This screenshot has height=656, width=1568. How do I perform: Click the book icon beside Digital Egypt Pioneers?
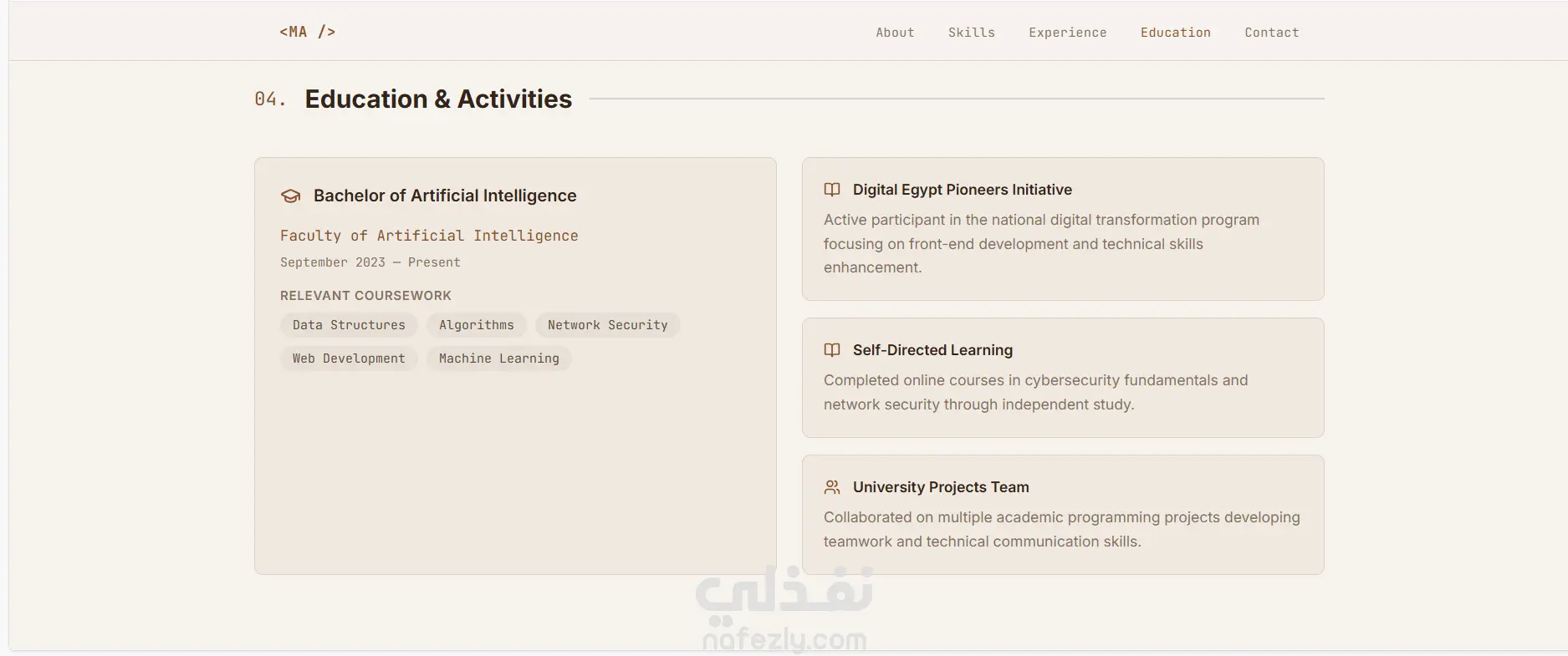coord(832,190)
